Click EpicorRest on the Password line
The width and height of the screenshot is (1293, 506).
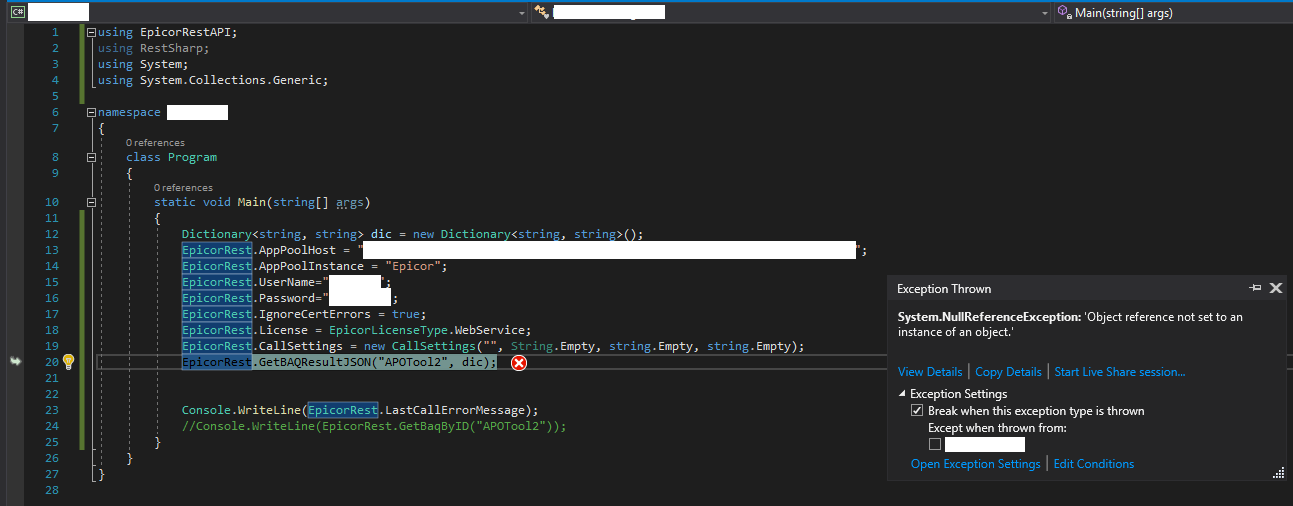coord(217,298)
